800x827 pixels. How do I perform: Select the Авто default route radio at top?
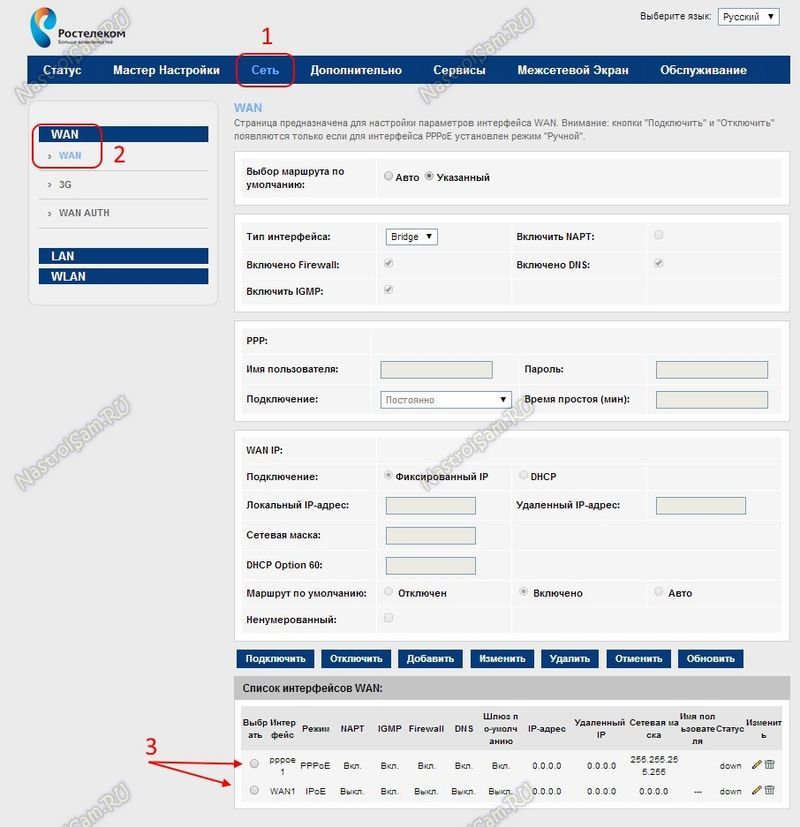(x=389, y=176)
